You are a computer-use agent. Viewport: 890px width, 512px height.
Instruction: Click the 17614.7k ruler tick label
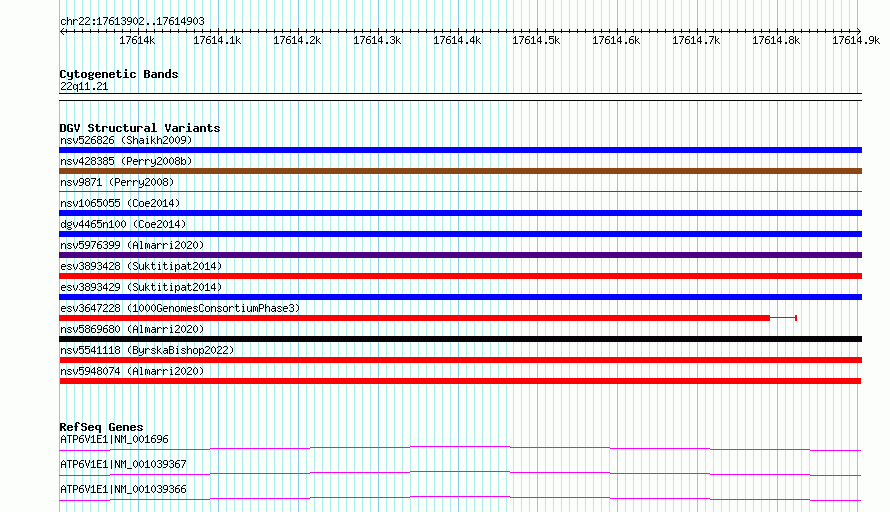tap(696, 40)
